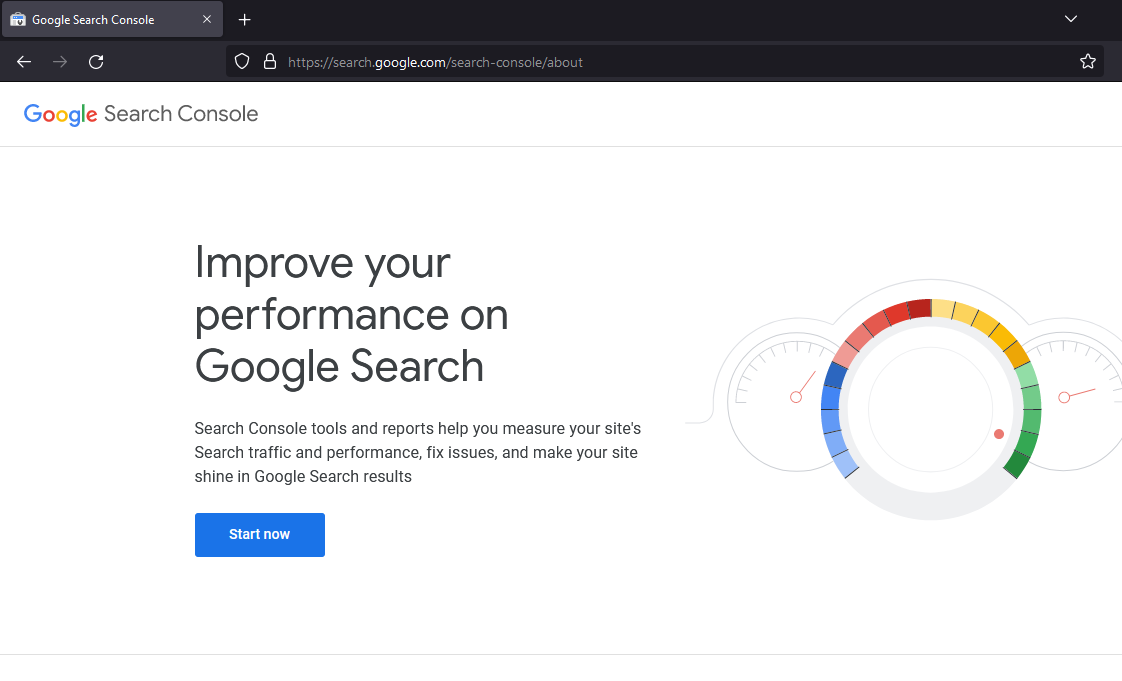Click the Search Console tab favicon
This screenshot has width=1122, height=681.
tap(18, 20)
